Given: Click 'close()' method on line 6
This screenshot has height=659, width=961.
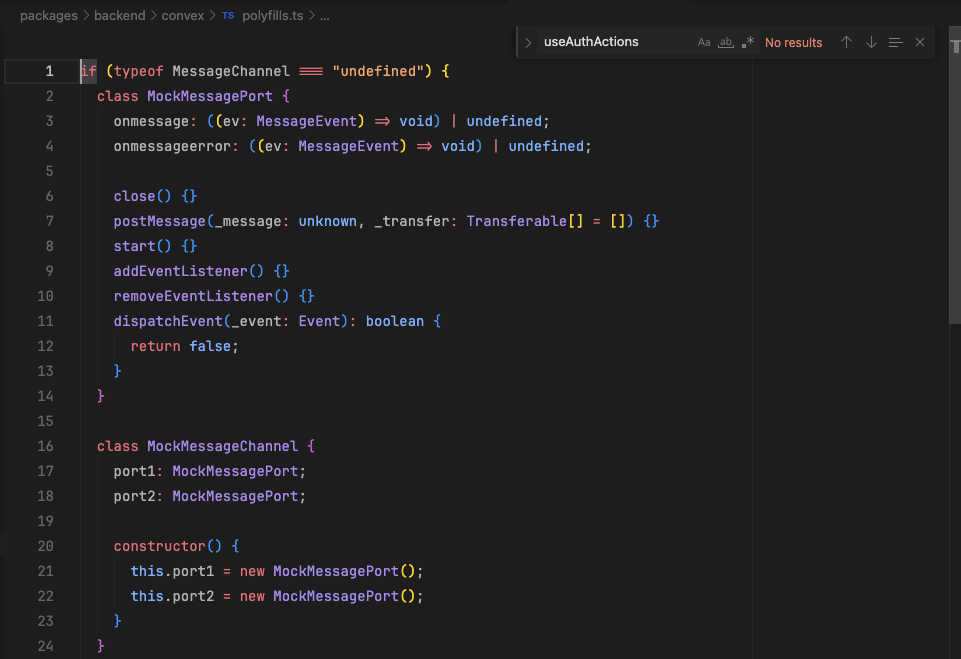Looking at the screenshot, I should pyautogui.click(x=142, y=196).
